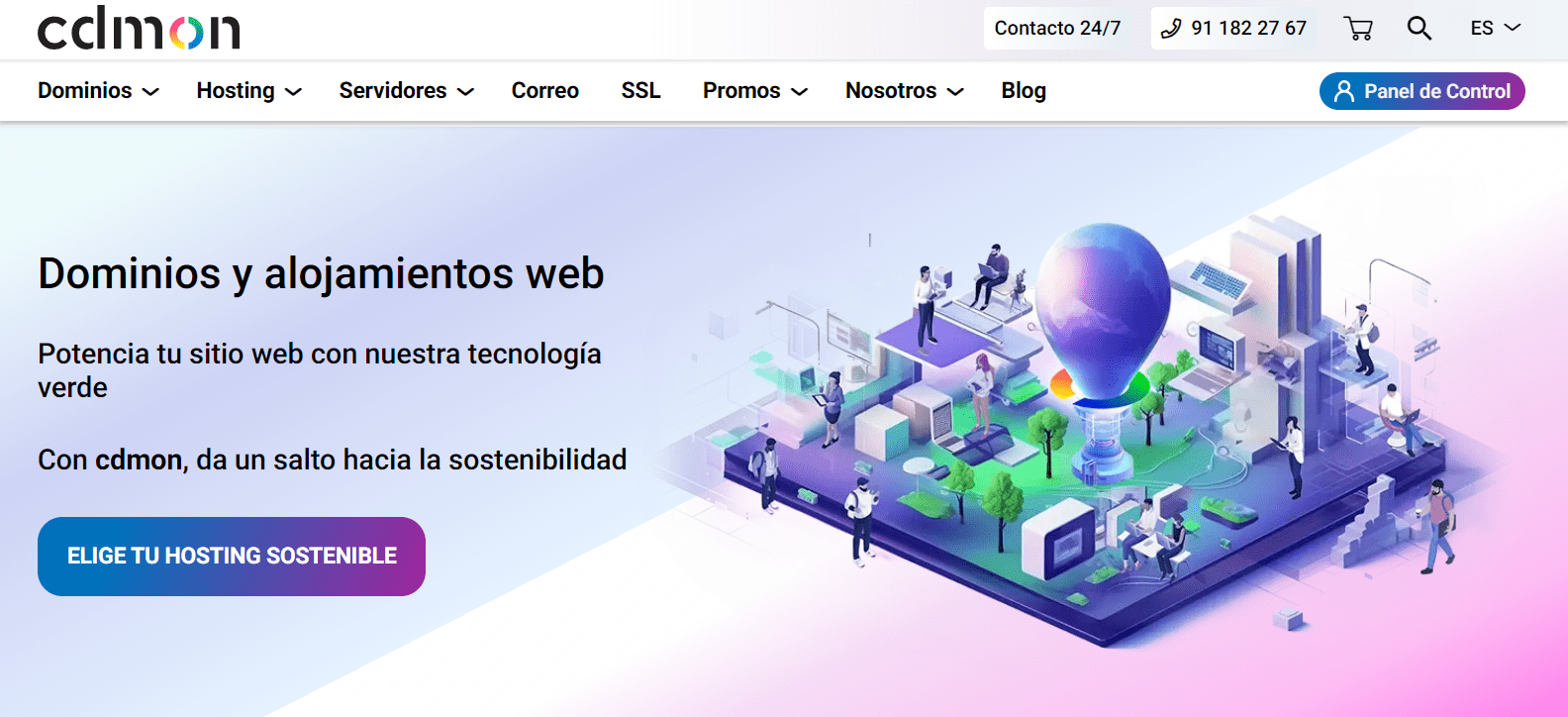Open the shopping cart icon

(1358, 28)
